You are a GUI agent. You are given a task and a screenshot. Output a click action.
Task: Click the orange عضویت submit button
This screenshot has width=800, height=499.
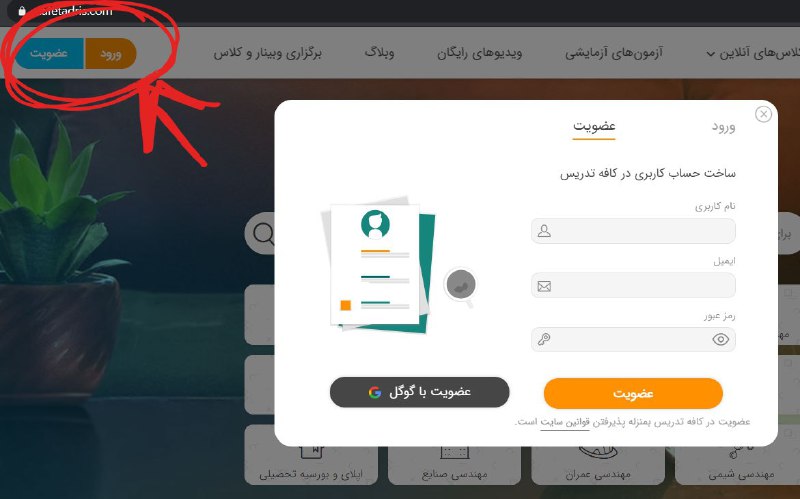633,393
